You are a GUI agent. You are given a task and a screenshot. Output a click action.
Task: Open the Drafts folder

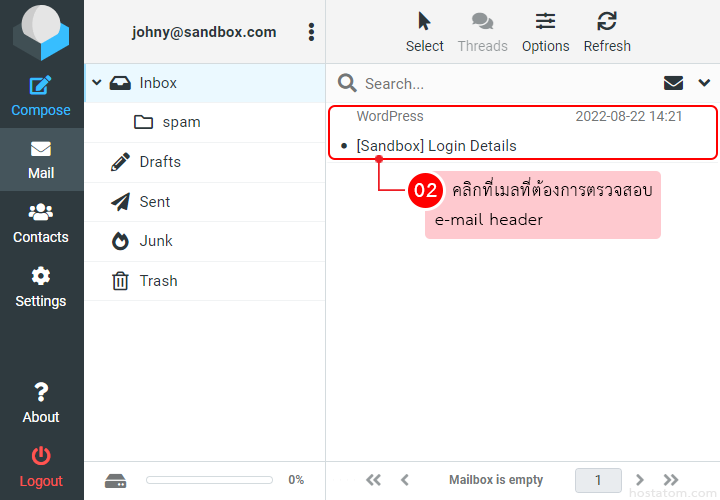[x=160, y=162]
